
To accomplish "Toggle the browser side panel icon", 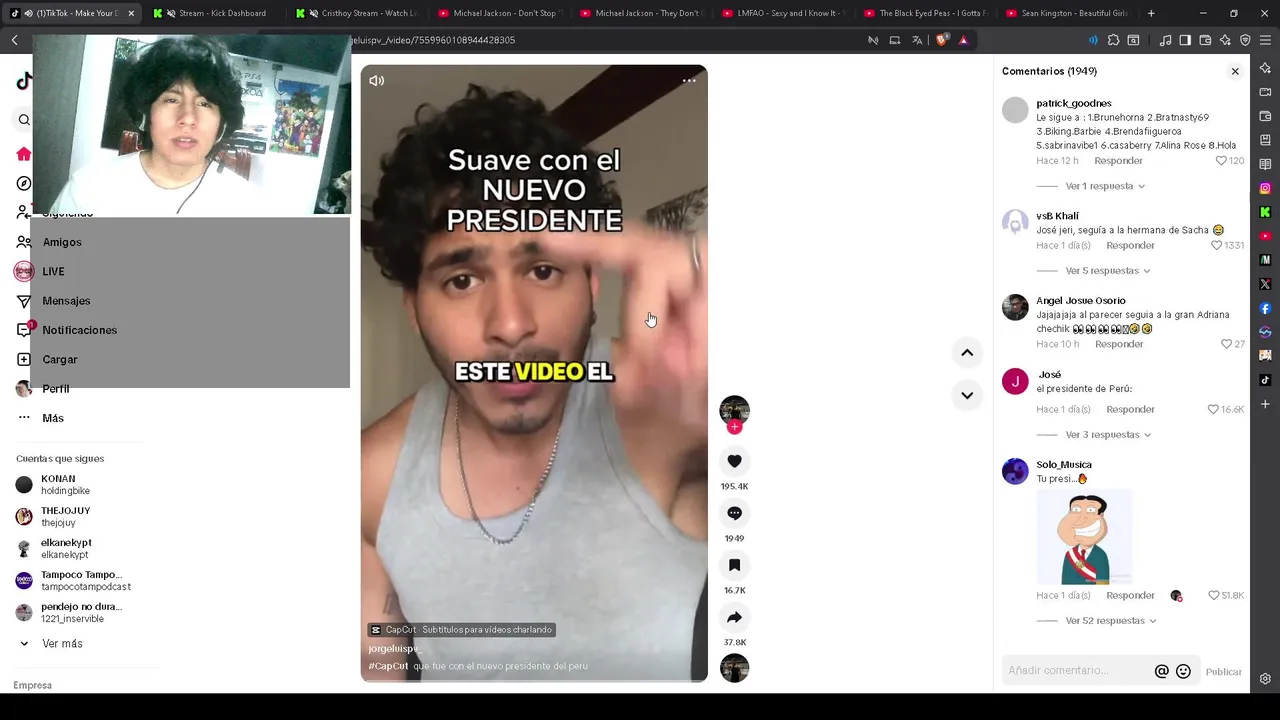I will coord(1185,40).
